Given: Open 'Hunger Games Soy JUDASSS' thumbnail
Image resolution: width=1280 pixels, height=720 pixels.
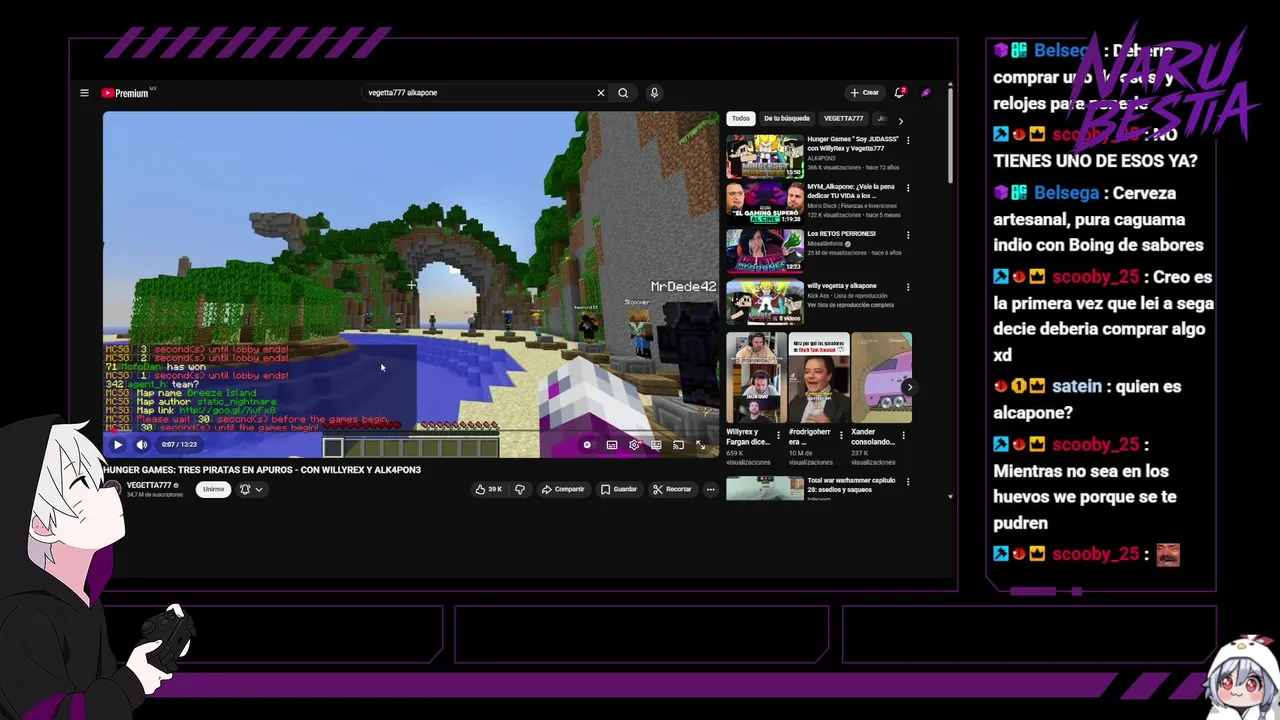Looking at the screenshot, I should [765, 156].
